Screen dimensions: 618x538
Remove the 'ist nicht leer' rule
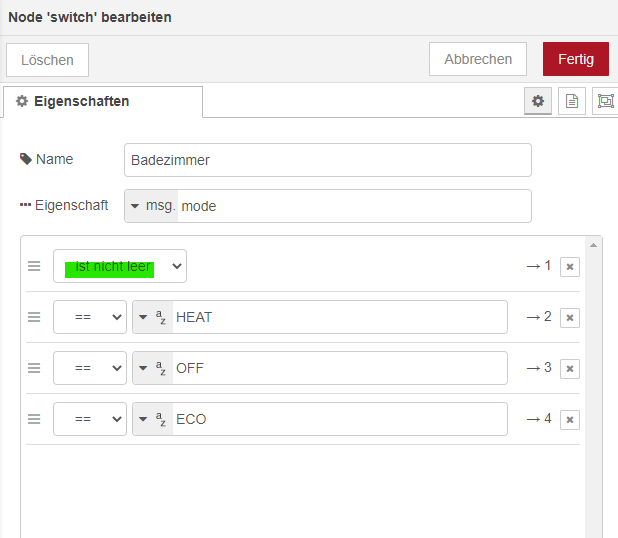point(569,266)
